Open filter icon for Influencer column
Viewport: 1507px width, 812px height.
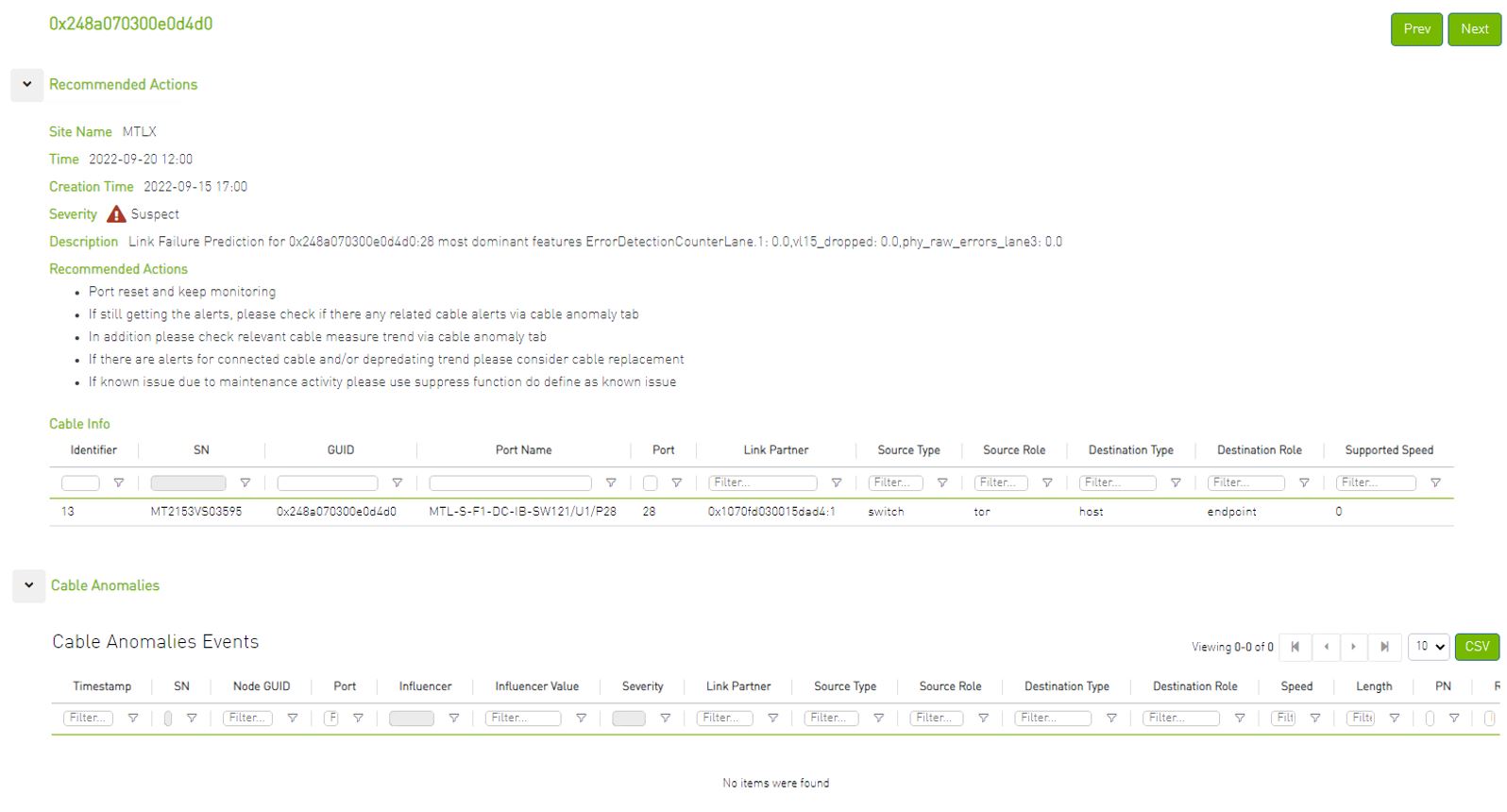(453, 719)
